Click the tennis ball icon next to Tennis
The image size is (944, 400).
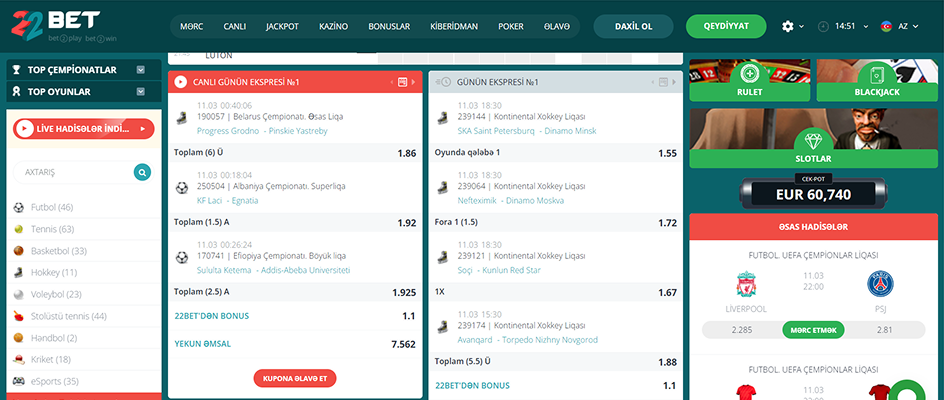[19, 230]
